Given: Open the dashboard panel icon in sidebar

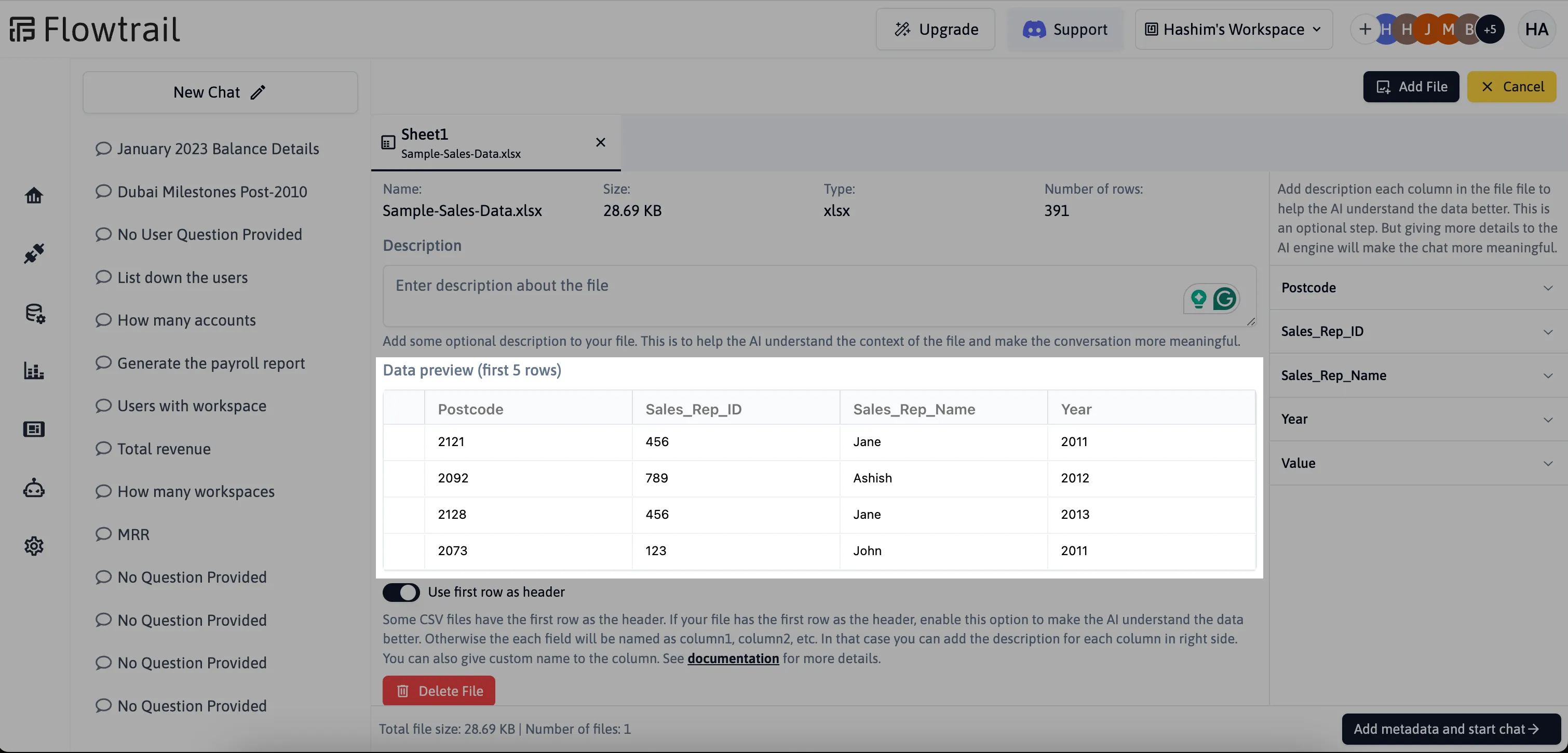Looking at the screenshot, I should (34, 429).
